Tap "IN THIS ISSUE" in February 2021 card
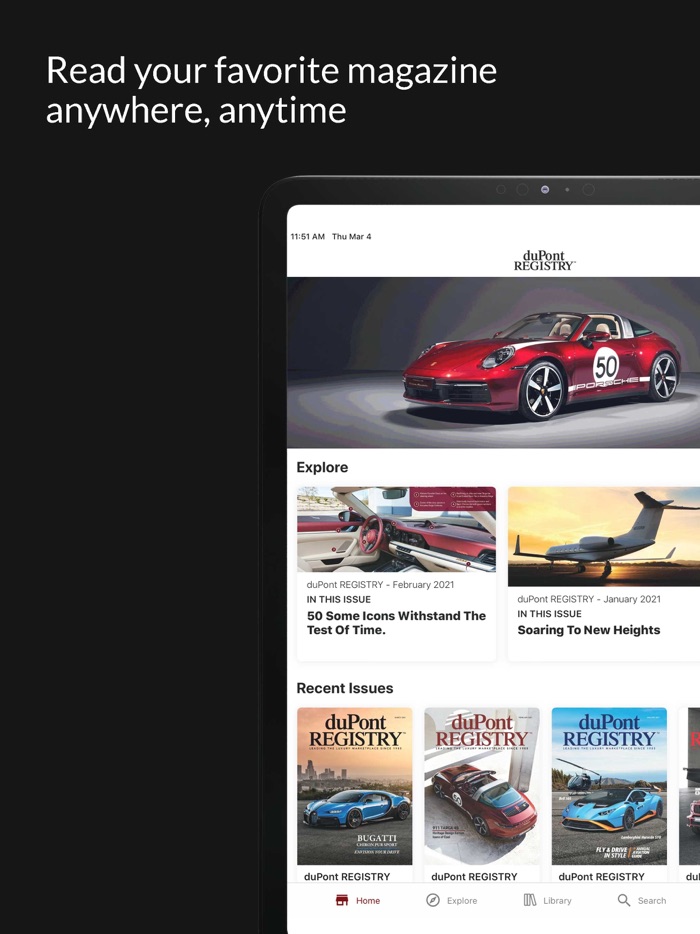Viewport: 700px width, 934px height. pyautogui.click(x=338, y=599)
